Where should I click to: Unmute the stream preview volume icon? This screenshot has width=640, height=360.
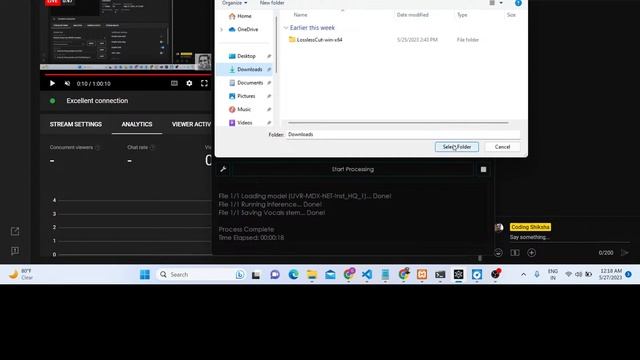(x=67, y=83)
